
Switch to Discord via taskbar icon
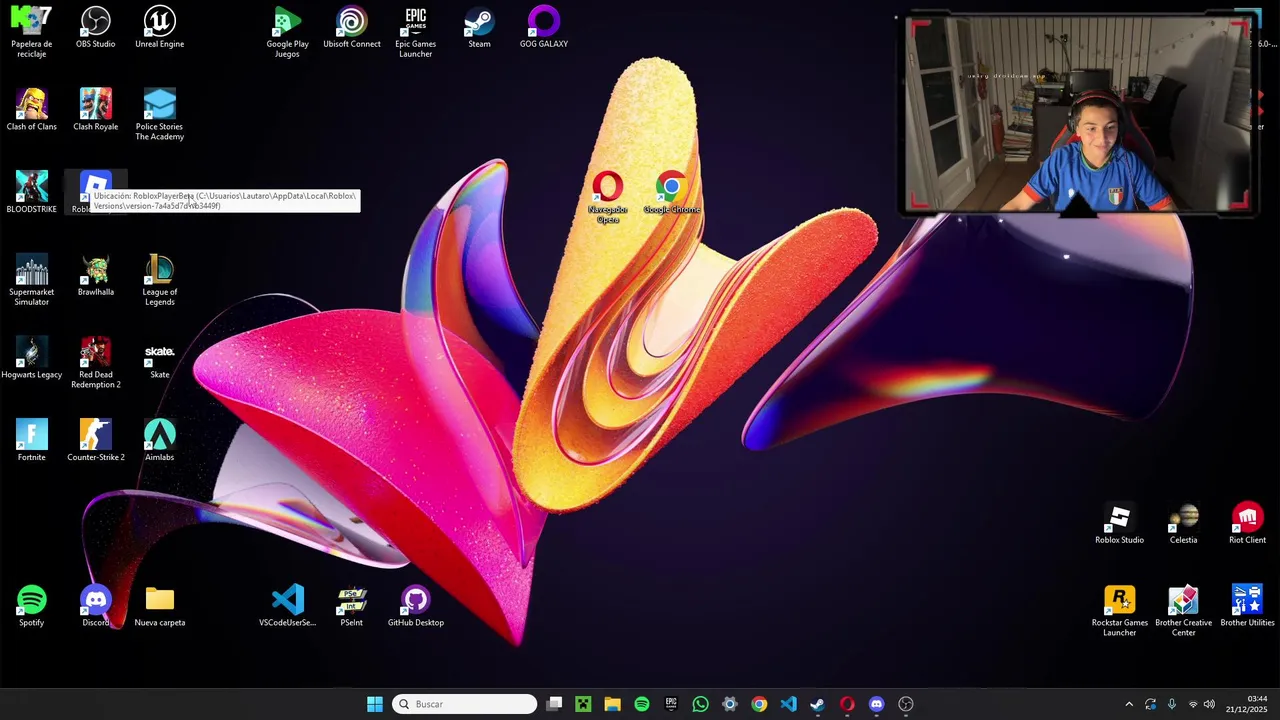point(876,704)
